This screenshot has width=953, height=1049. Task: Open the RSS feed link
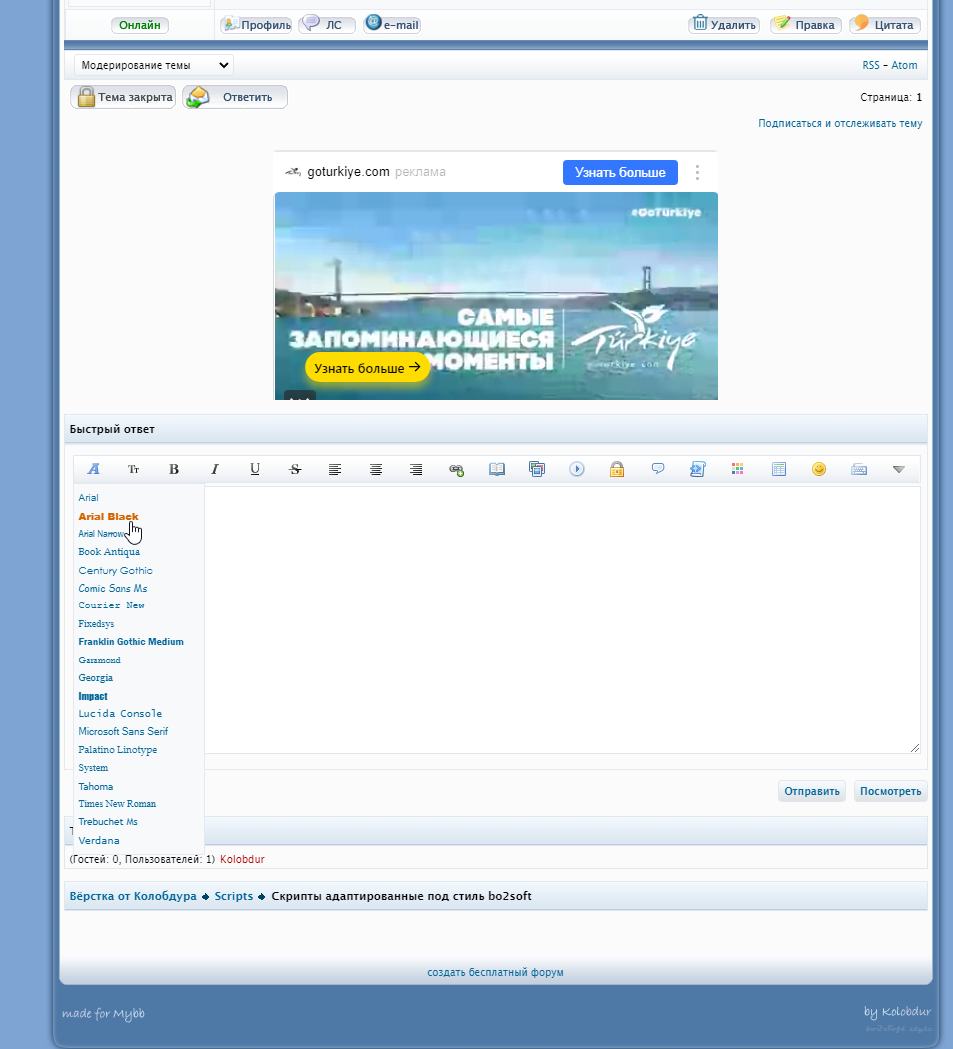[871, 66]
